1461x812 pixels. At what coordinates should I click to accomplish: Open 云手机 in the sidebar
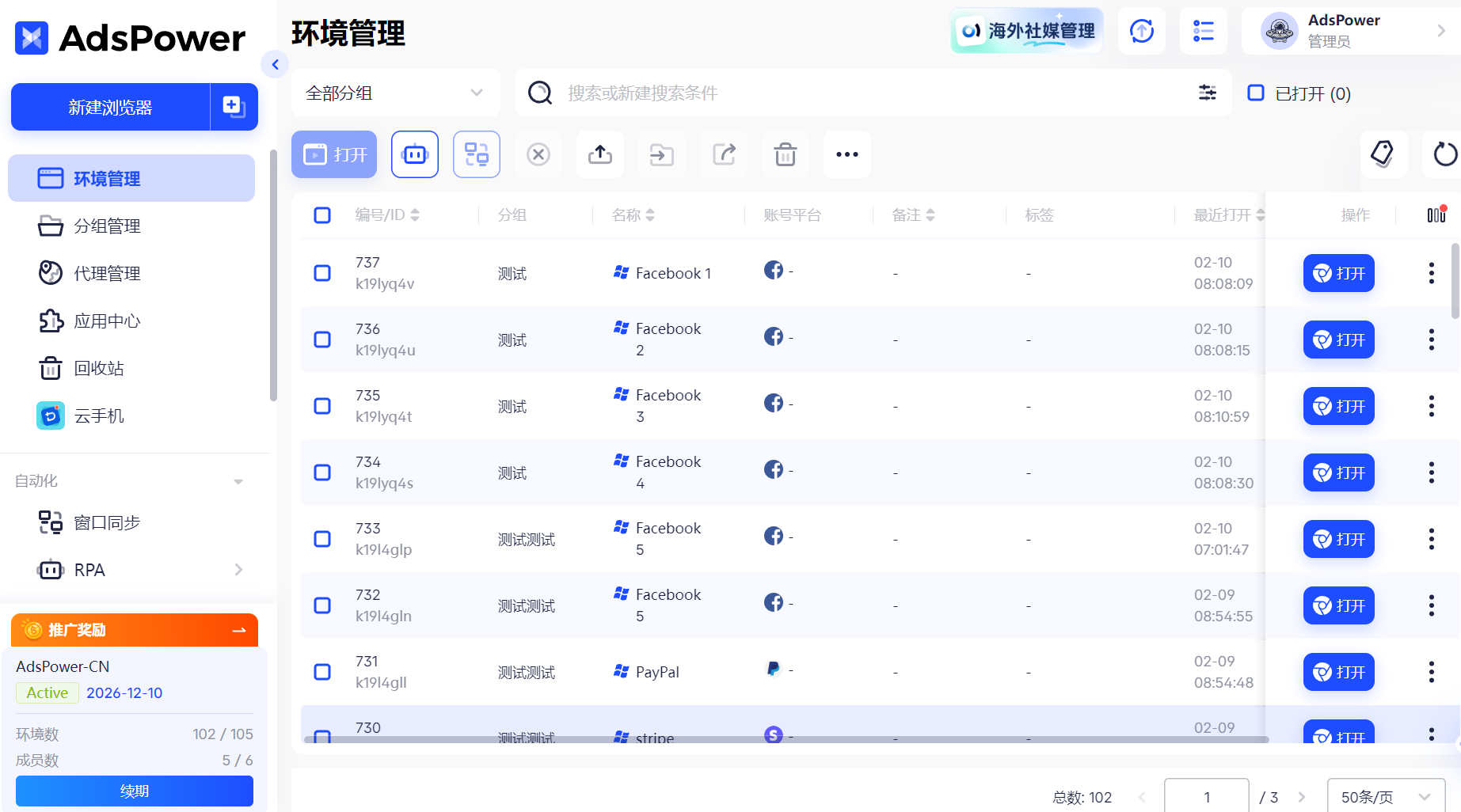tap(98, 415)
